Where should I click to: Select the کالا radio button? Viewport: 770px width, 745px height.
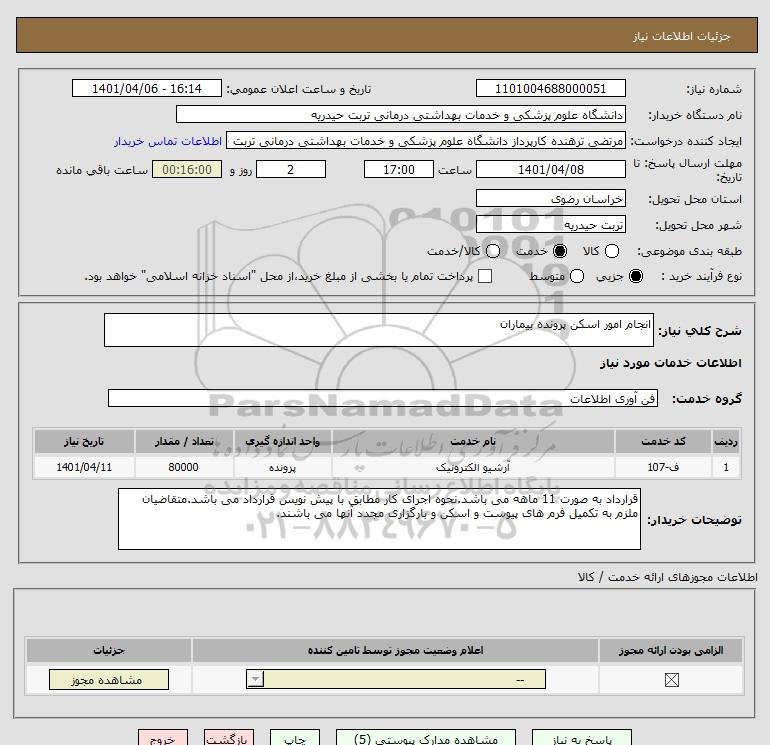[611, 251]
